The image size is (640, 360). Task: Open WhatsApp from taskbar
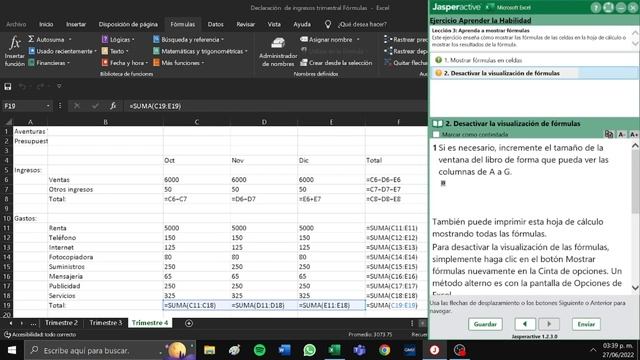coord(309,350)
